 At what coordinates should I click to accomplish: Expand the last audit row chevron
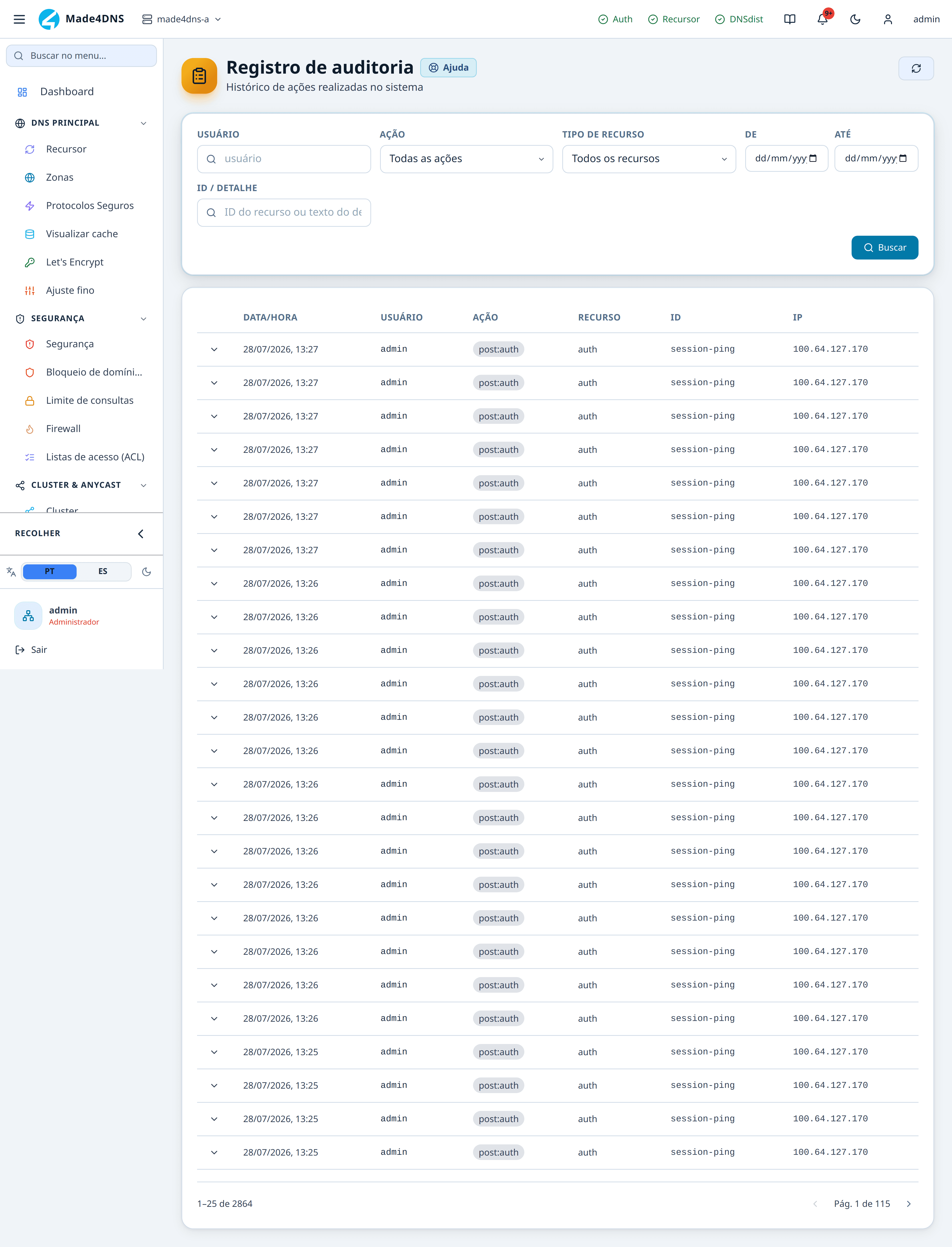(214, 1152)
